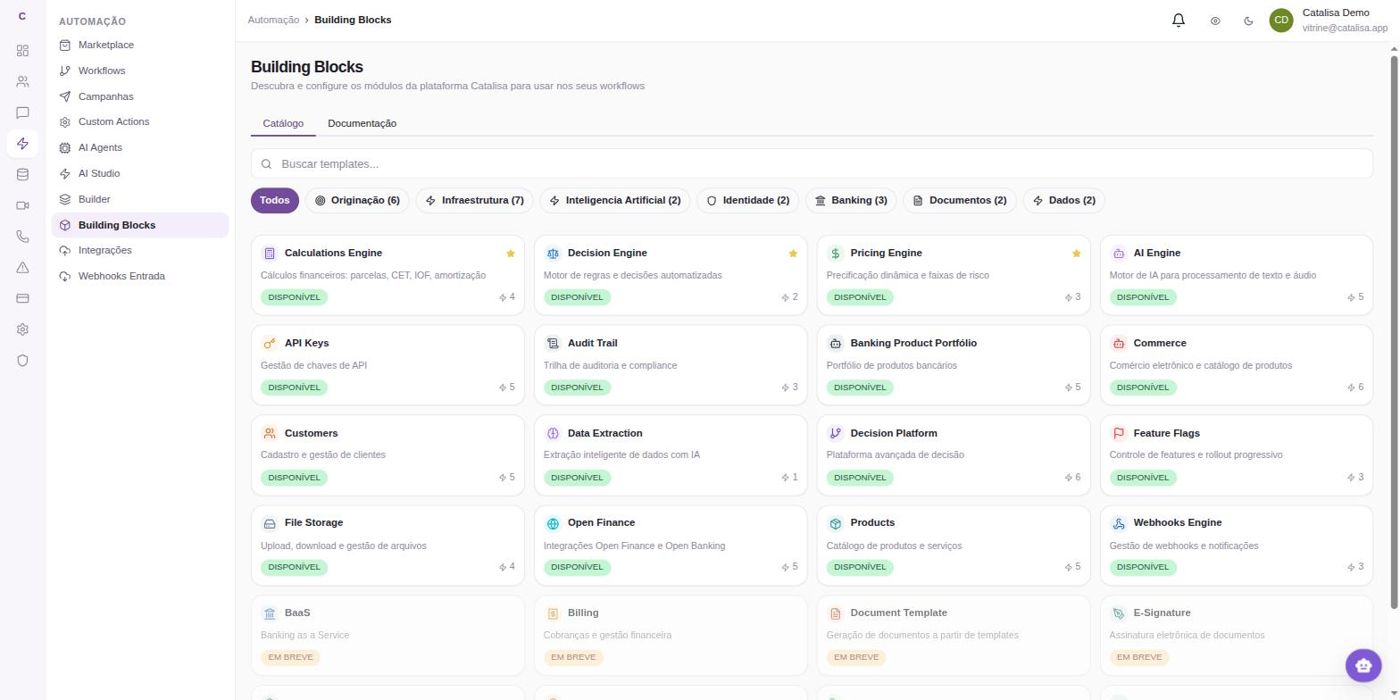Open the video camera icon in left rail
Viewport: 1400px width, 700px height.
[x=23, y=206]
